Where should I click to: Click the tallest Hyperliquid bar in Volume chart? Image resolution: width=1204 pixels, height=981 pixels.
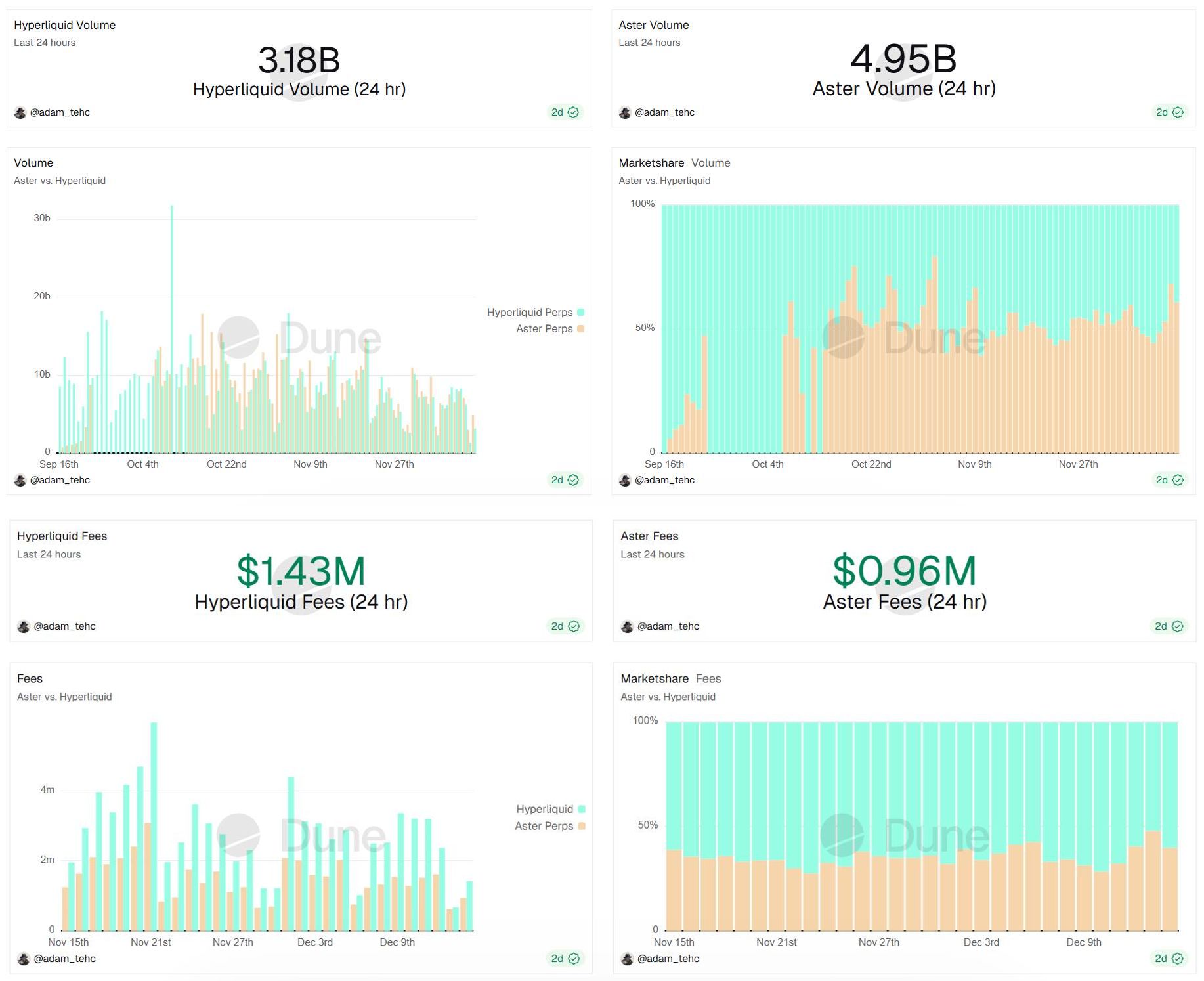(172, 329)
